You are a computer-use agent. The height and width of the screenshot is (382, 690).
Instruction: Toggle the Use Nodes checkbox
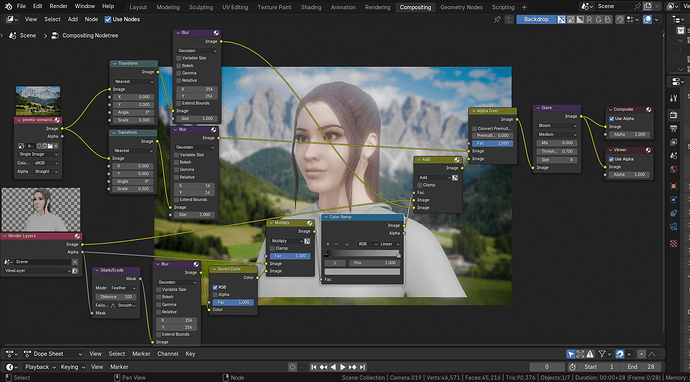pyautogui.click(x=108, y=19)
